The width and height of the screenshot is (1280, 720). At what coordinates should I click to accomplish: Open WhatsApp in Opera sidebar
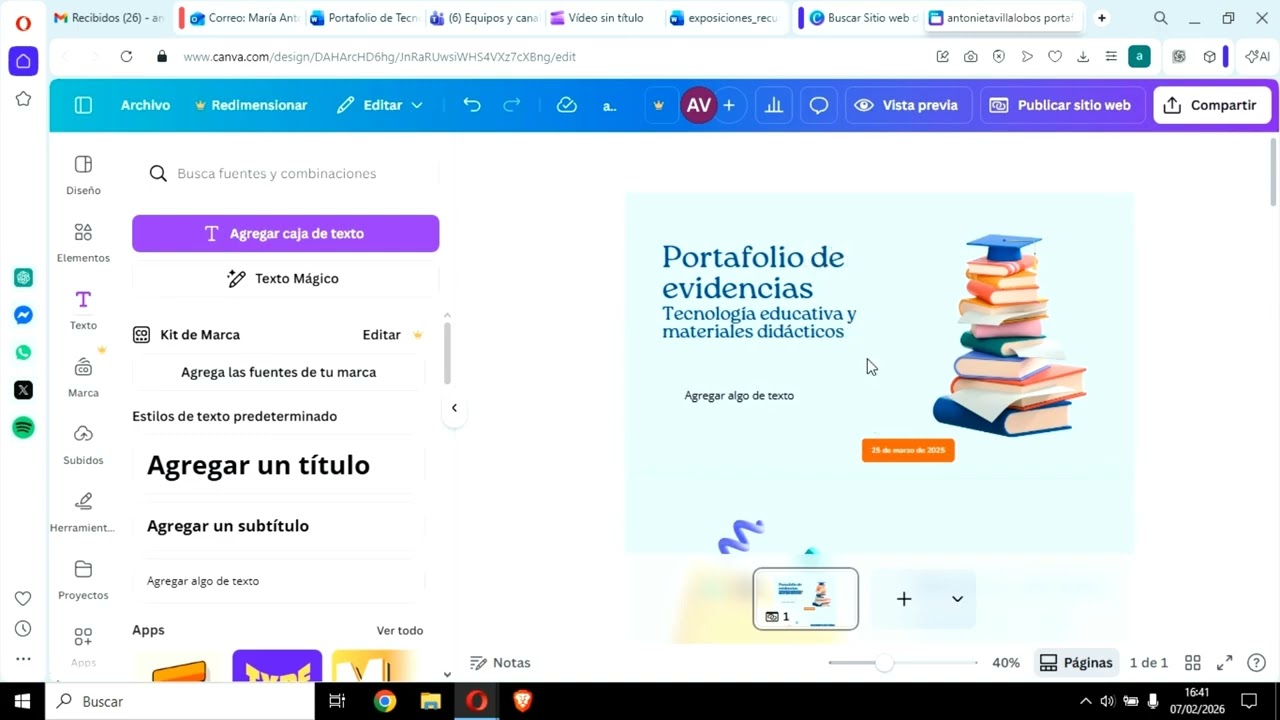23,352
